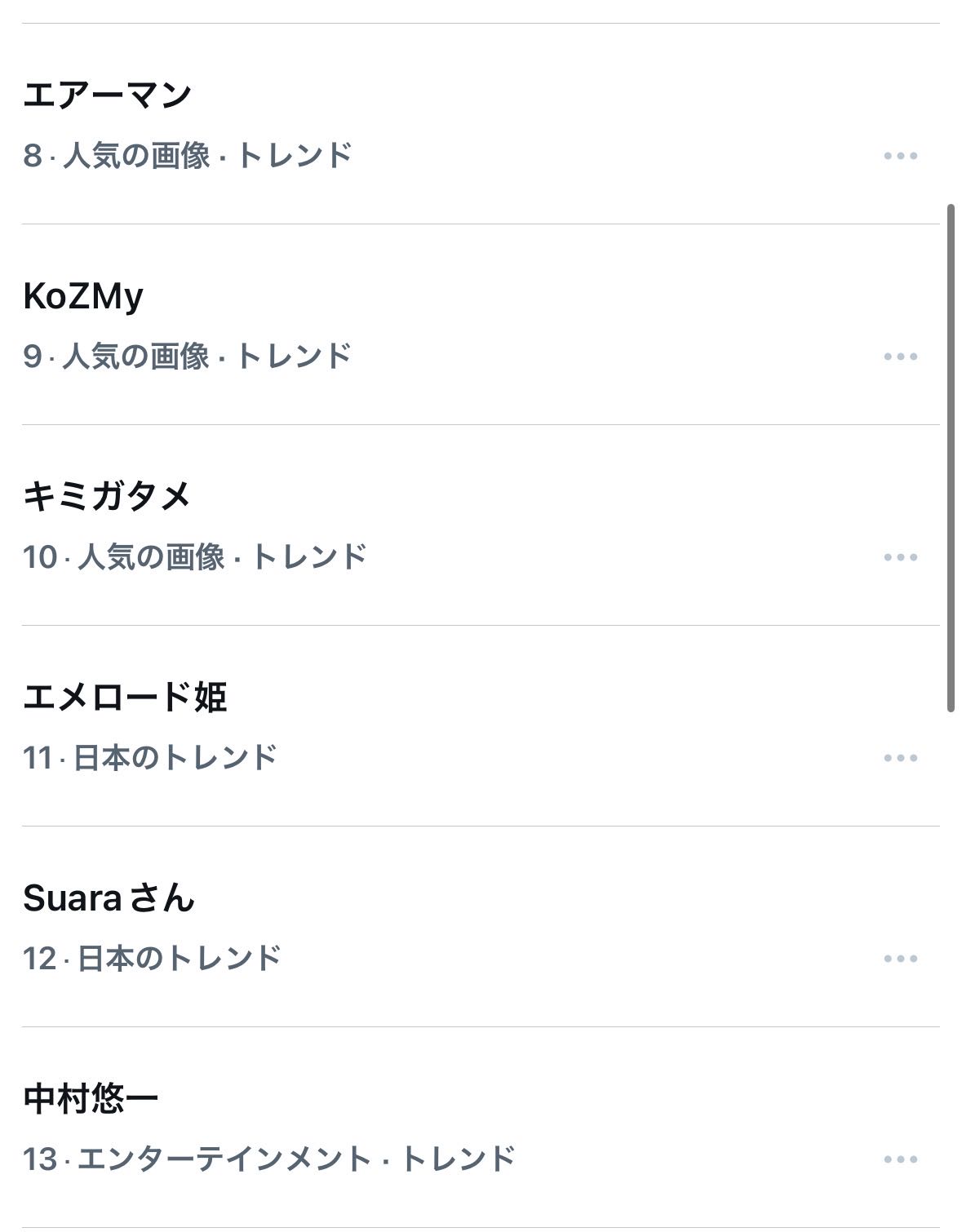Open more options for エアーマン trend
This screenshot has width=962, height=1232.
click(900, 156)
